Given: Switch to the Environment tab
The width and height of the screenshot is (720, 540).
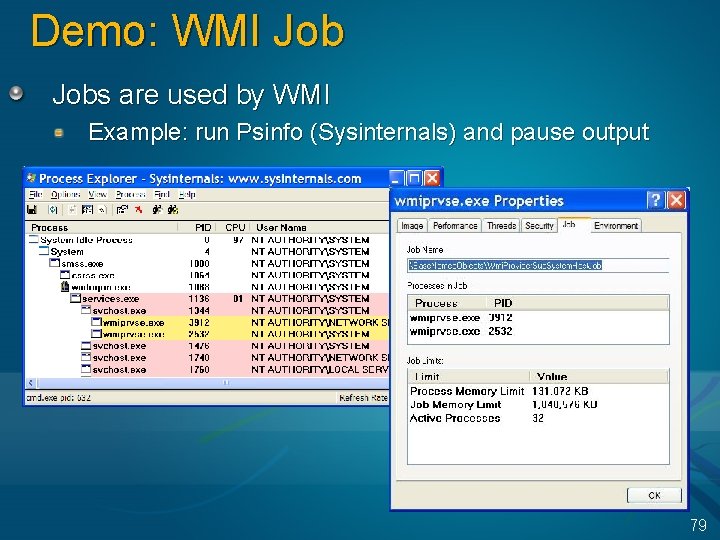Looking at the screenshot, I should (x=615, y=225).
